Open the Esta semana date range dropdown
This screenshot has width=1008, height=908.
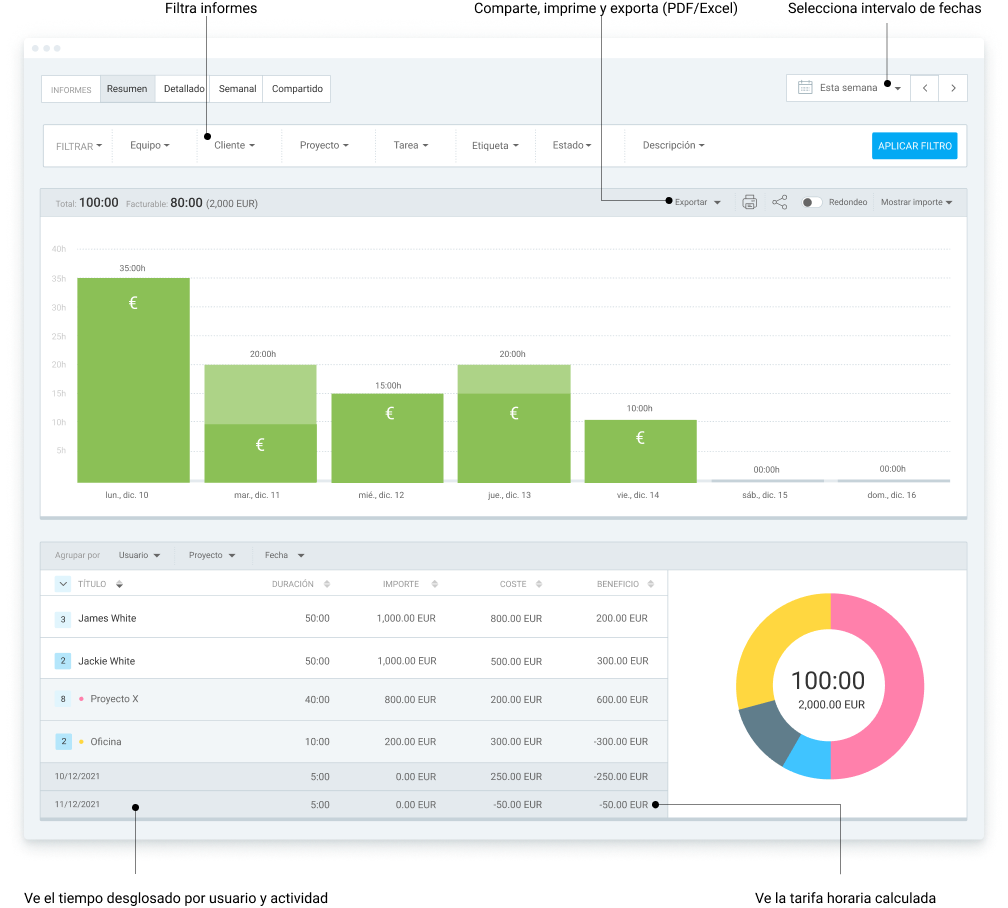[x=849, y=88]
